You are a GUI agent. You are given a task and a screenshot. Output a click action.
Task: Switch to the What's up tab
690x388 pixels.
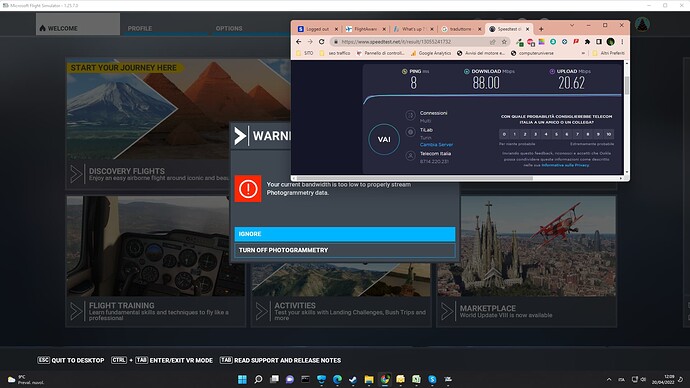(413, 29)
